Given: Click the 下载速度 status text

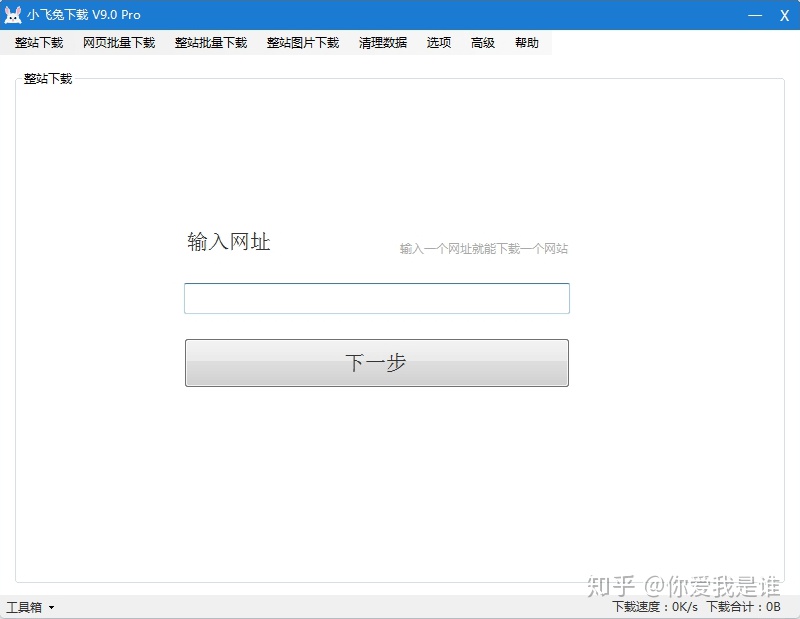Looking at the screenshot, I should (x=655, y=607).
